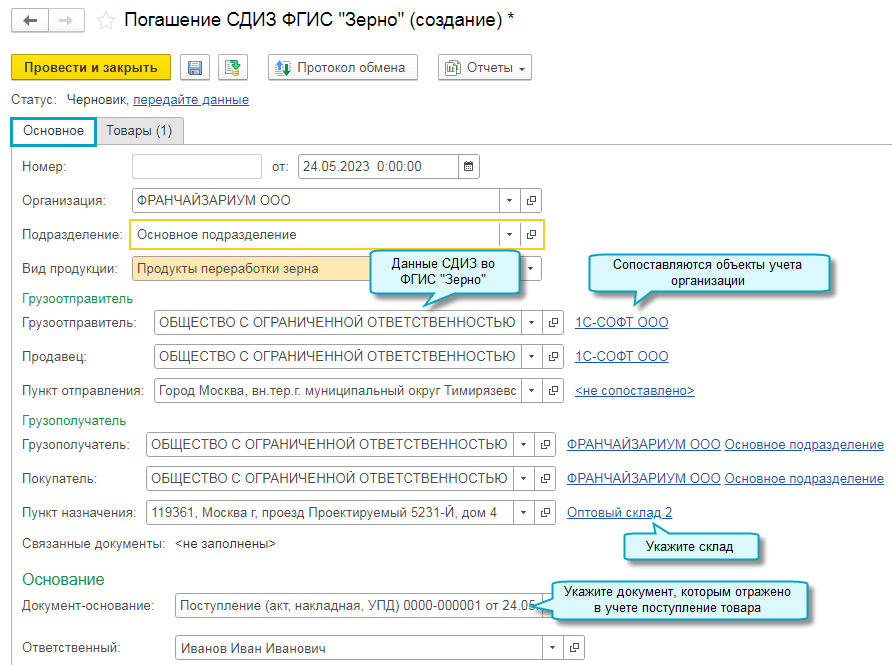
Task: Open 1С-СОФТ ООО link for Грузоотправитель
Action: tap(621, 323)
